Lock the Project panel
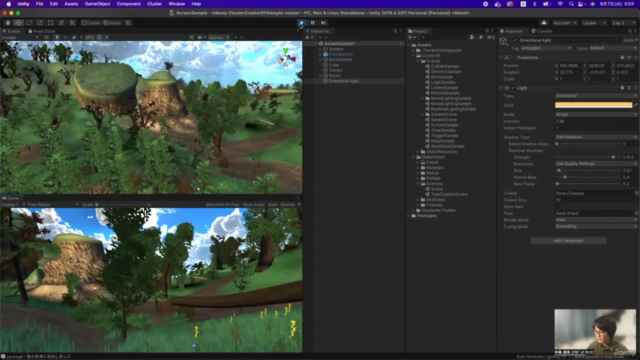The width and height of the screenshot is (640, 360). pyautogui.click(x=487, y=31)
